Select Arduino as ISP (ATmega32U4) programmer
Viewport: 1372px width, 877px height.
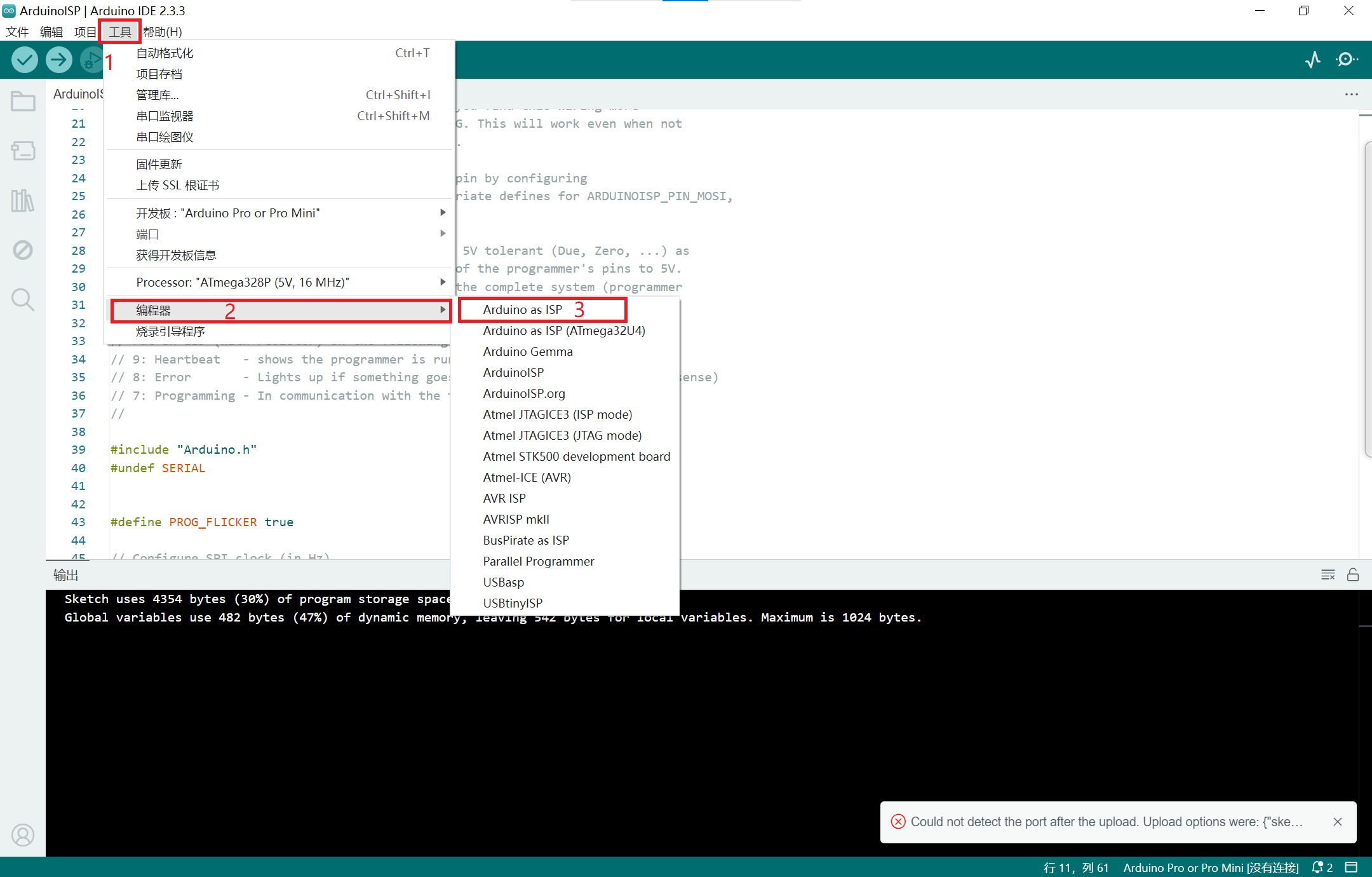[565, 330]
